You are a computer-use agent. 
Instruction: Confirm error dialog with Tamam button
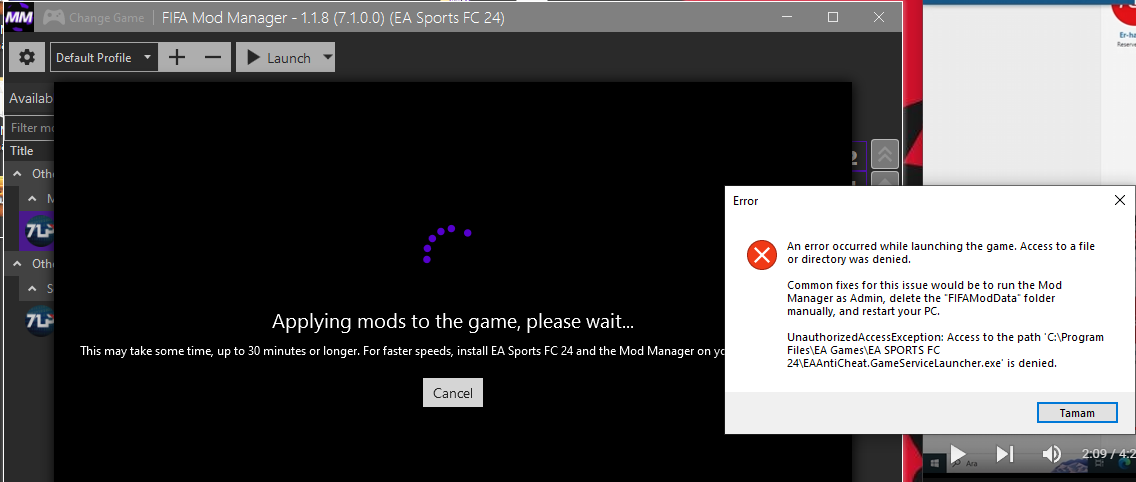(1077, 412)
